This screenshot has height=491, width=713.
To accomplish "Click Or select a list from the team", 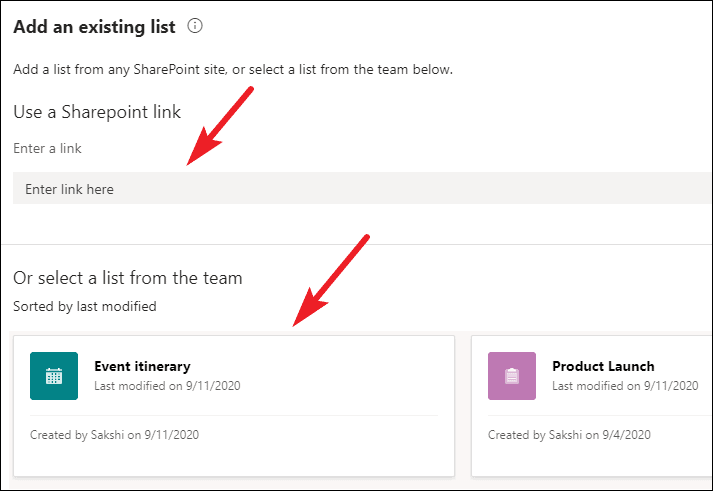I will [127, 277].
